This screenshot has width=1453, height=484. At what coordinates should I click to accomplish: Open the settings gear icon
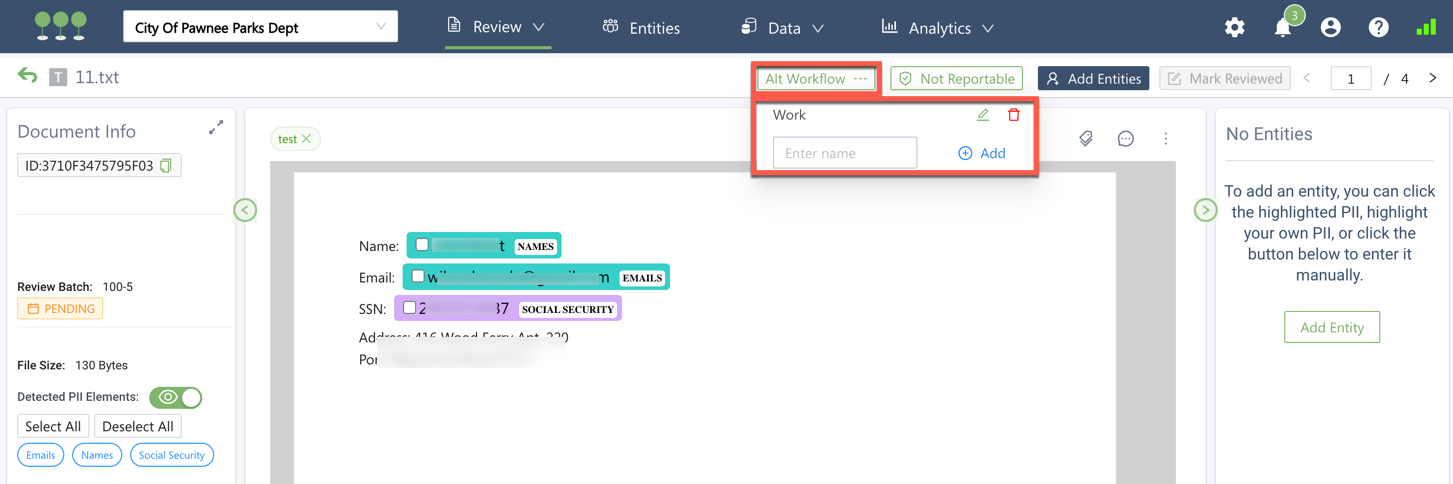point(1235,28)
